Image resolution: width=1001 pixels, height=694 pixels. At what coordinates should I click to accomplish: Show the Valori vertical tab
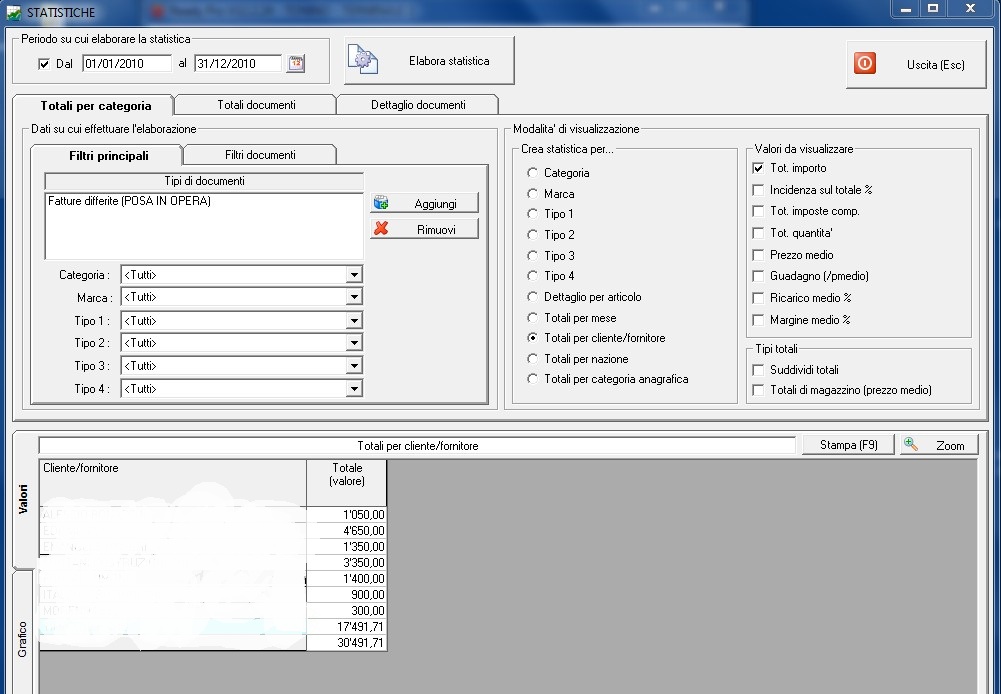[x=23, y=499]
